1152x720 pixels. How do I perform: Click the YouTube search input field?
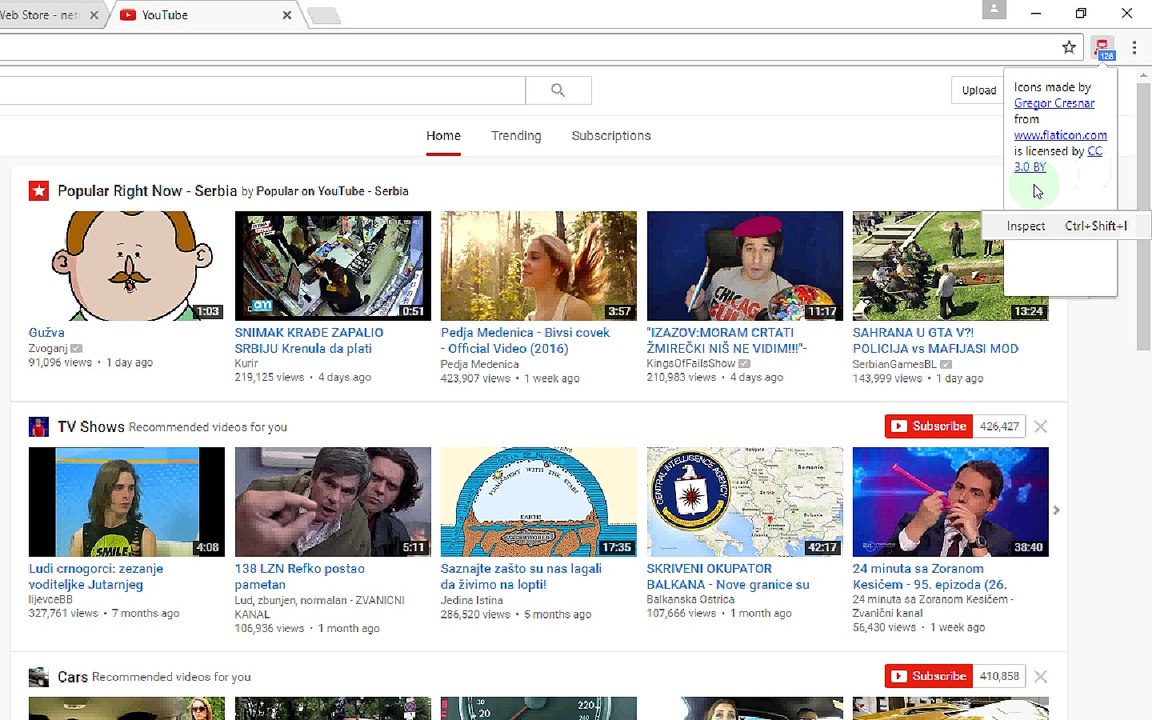[262, 90]
